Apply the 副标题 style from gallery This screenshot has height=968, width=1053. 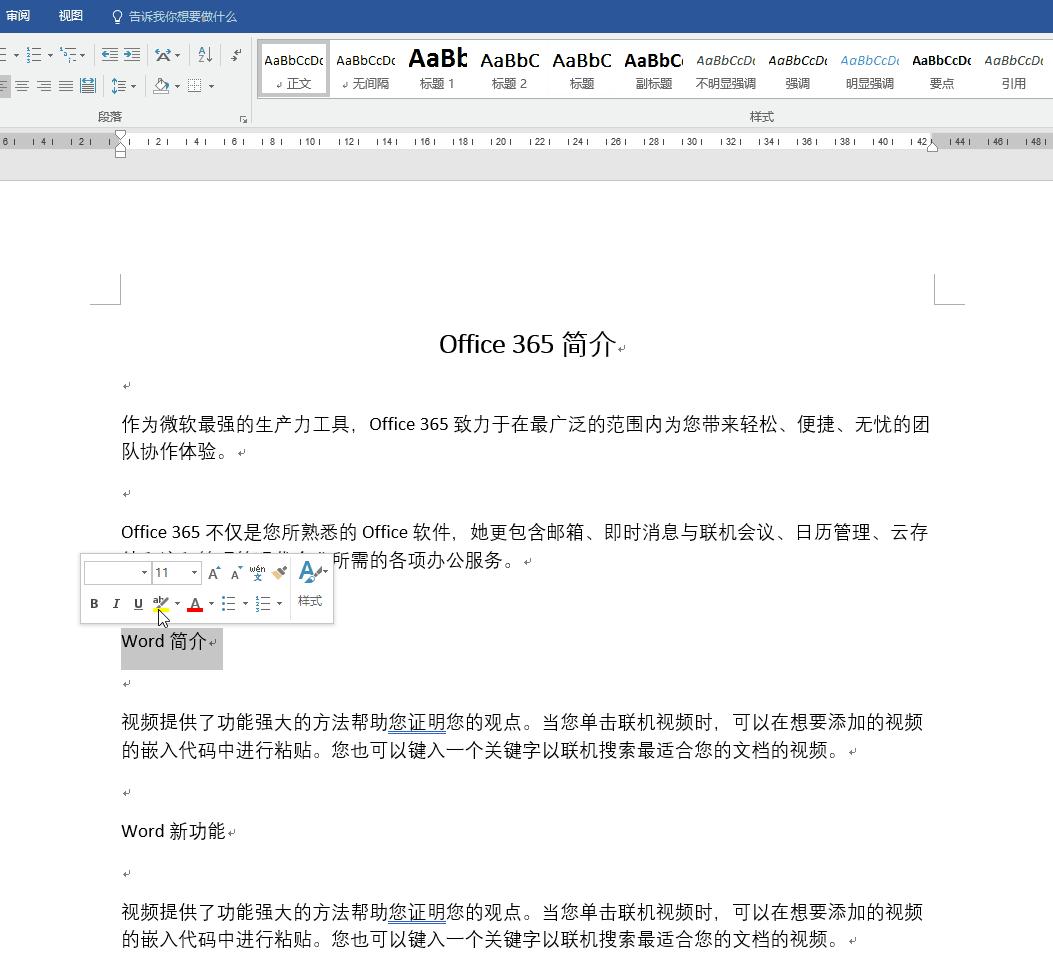pos(653,68)
